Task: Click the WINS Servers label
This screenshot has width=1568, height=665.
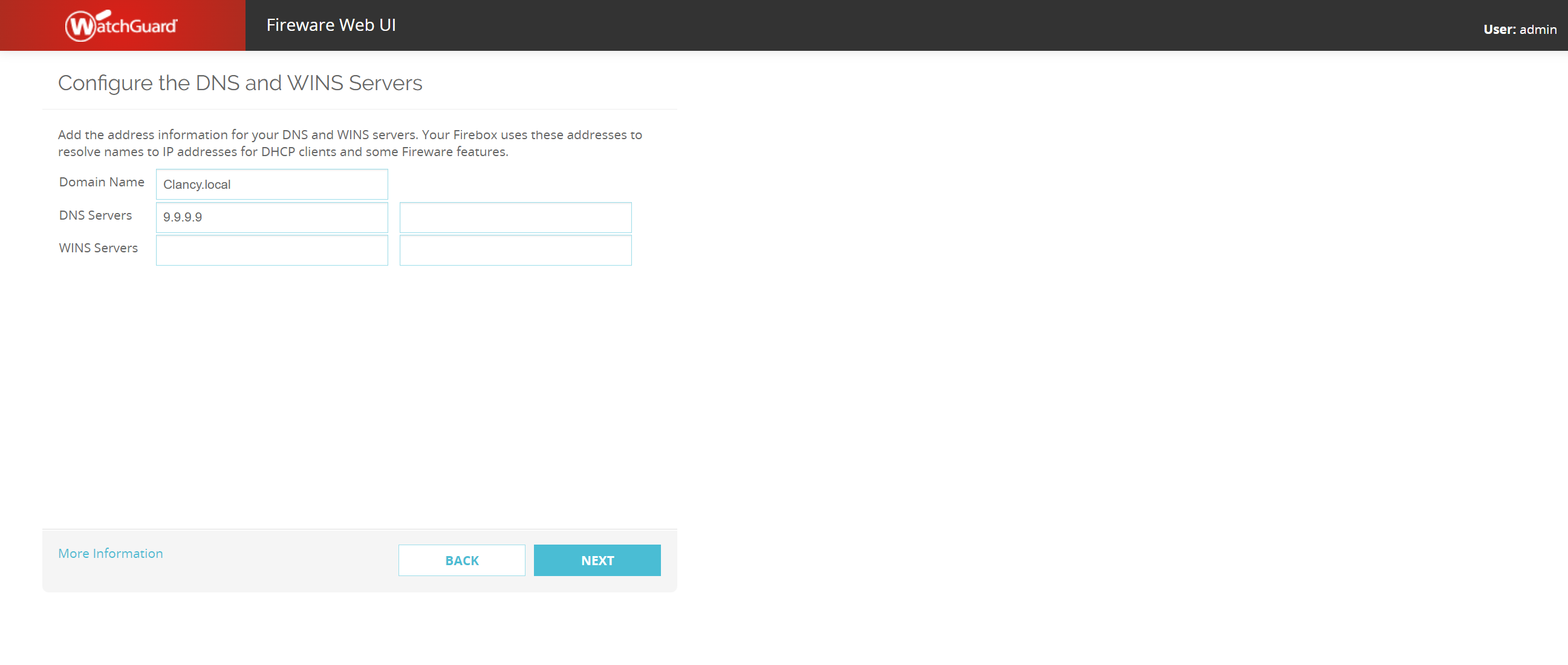Action: [98, 248]
